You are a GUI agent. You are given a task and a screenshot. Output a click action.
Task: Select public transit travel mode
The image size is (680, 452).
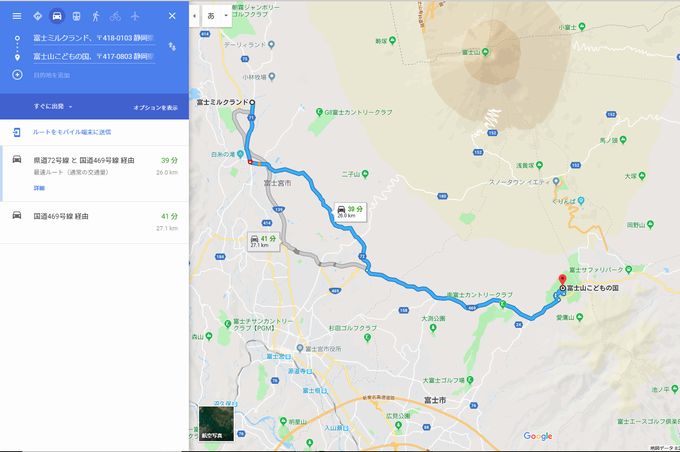(x=76, y=16)
